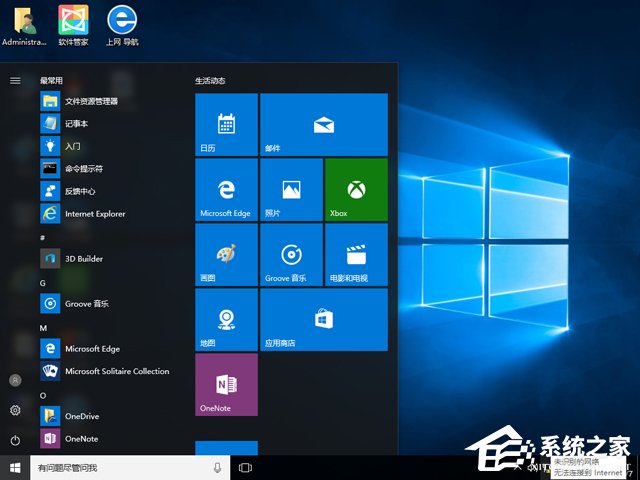Open the OneNote purple tile
Viewport: 640px width, 480px height.
(x=226, y=384)
